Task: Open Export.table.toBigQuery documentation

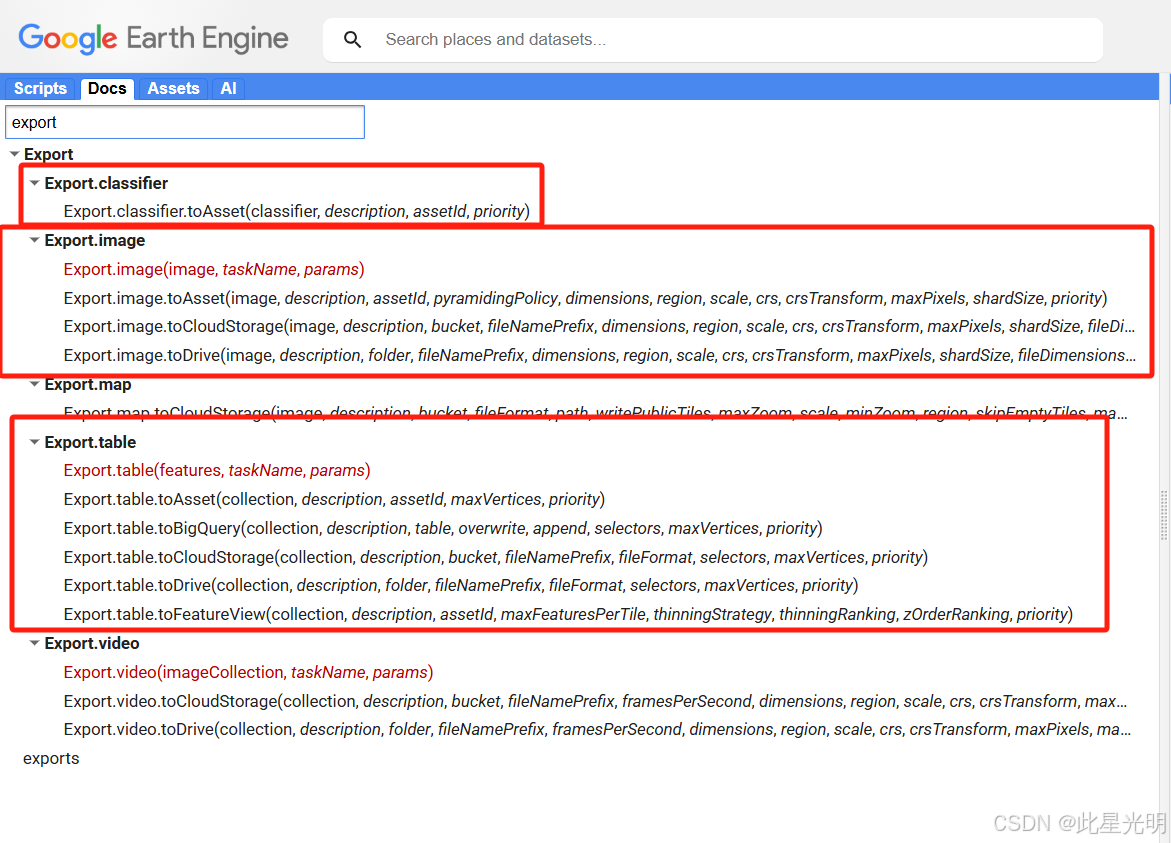Action: click(x=443, y=528)
